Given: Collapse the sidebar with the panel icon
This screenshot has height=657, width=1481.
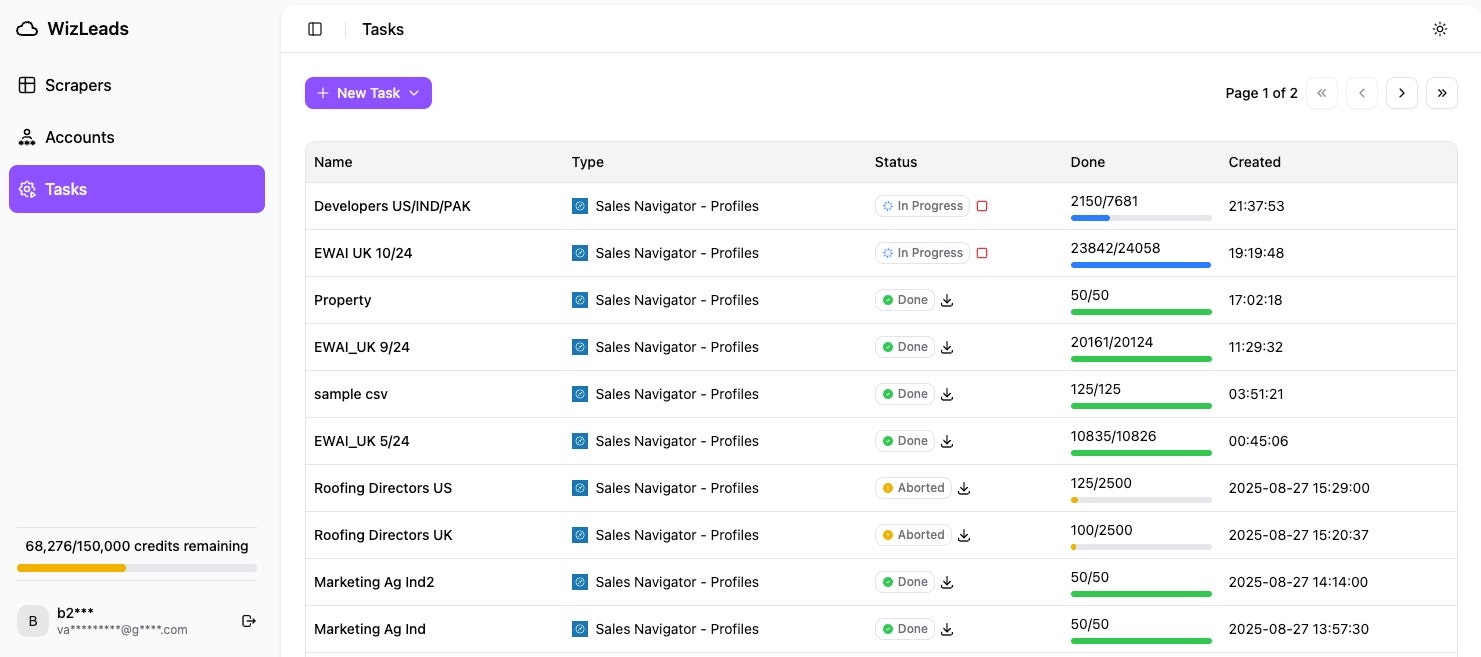Looking at the screenshot, I should (315, 29).
